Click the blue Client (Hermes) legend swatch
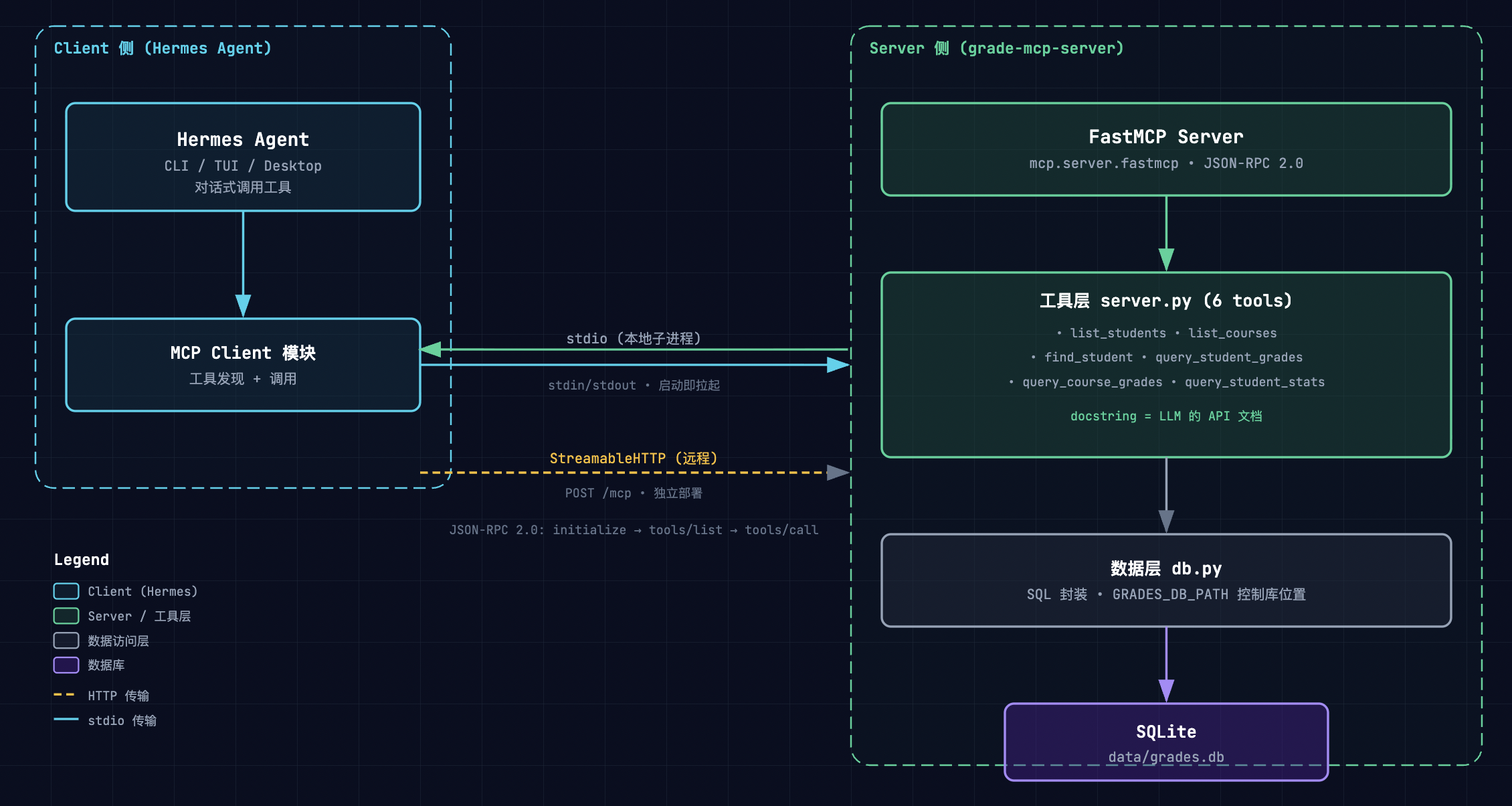This screenshot has height=806, width=1512. pyautogui.click(x=66, y=591)
